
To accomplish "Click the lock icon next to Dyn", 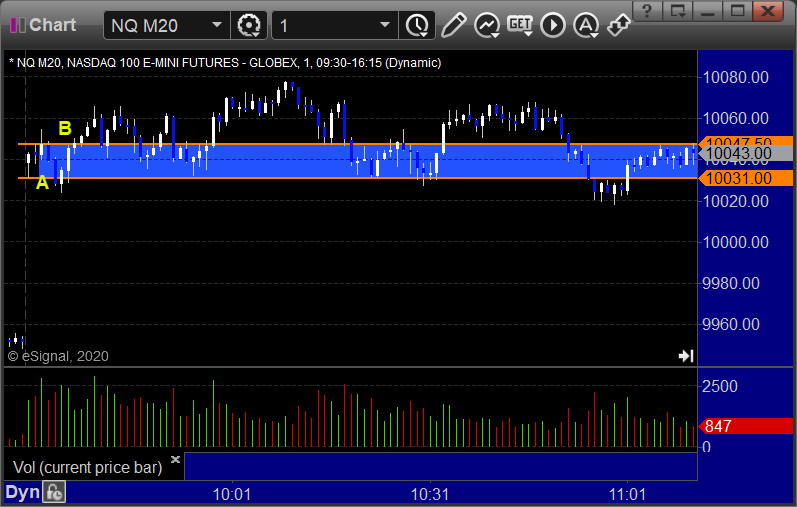I will (54, 492).
